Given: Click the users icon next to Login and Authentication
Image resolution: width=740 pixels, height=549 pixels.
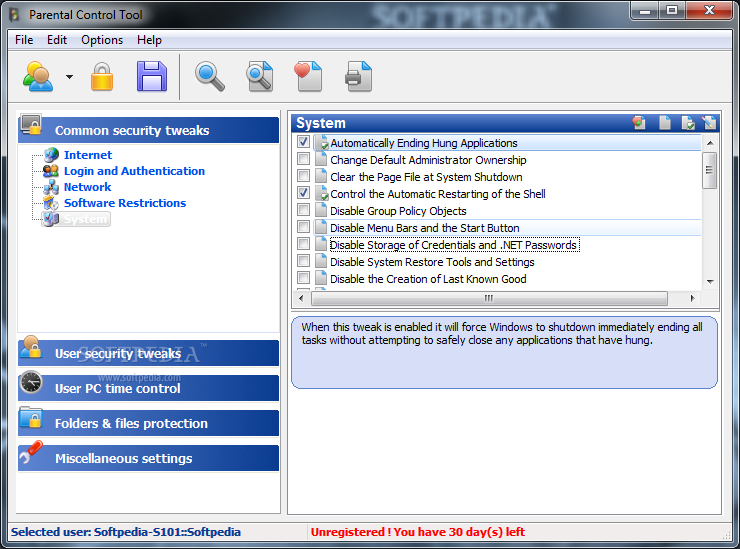Looking at the screenshot, I should 51,171.
